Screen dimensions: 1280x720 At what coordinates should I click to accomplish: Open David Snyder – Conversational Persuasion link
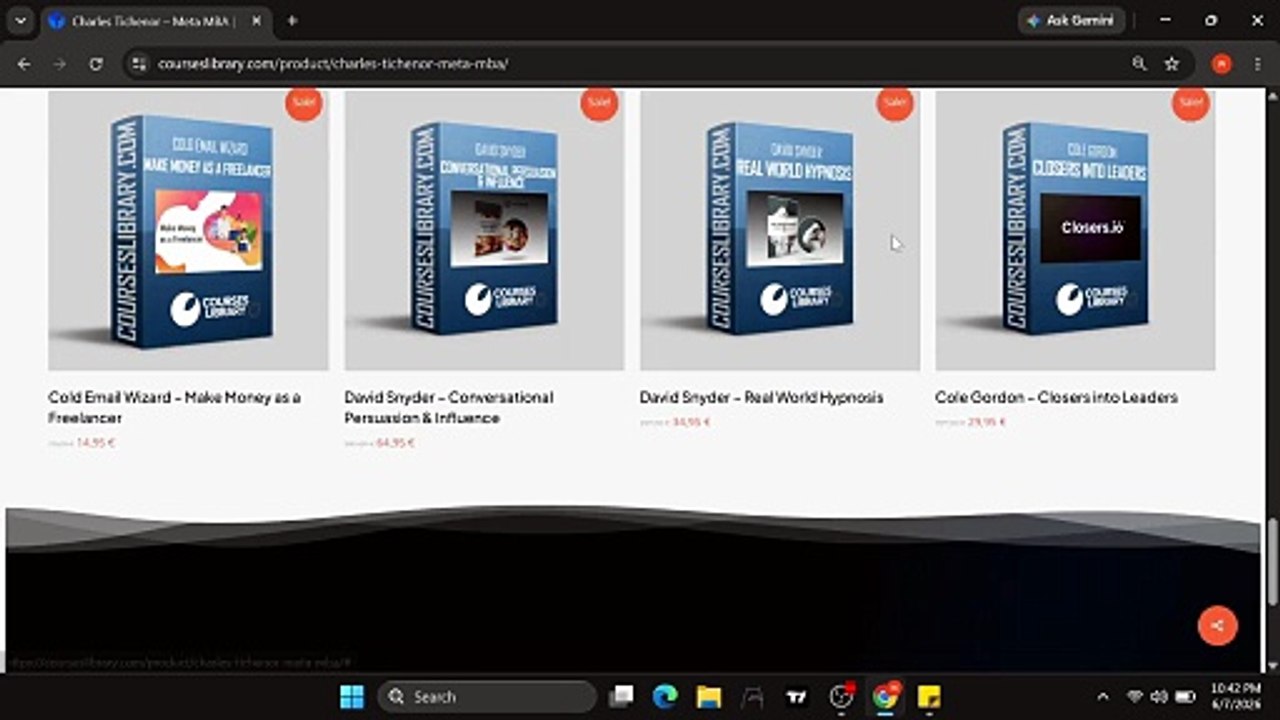[448, 407]
